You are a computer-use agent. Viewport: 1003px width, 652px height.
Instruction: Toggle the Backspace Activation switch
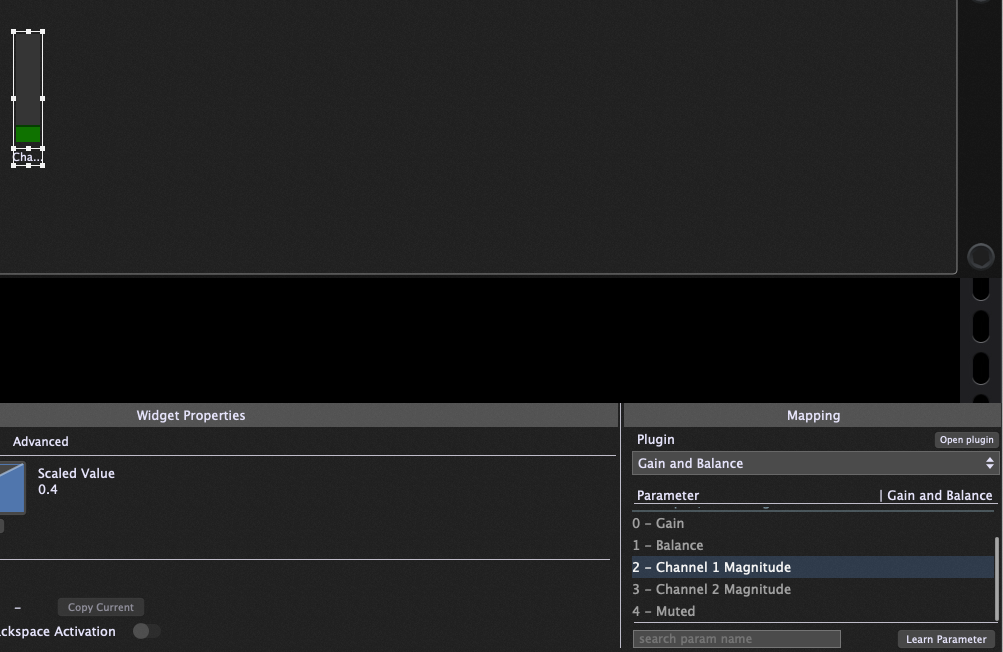(x=146, y=631)
